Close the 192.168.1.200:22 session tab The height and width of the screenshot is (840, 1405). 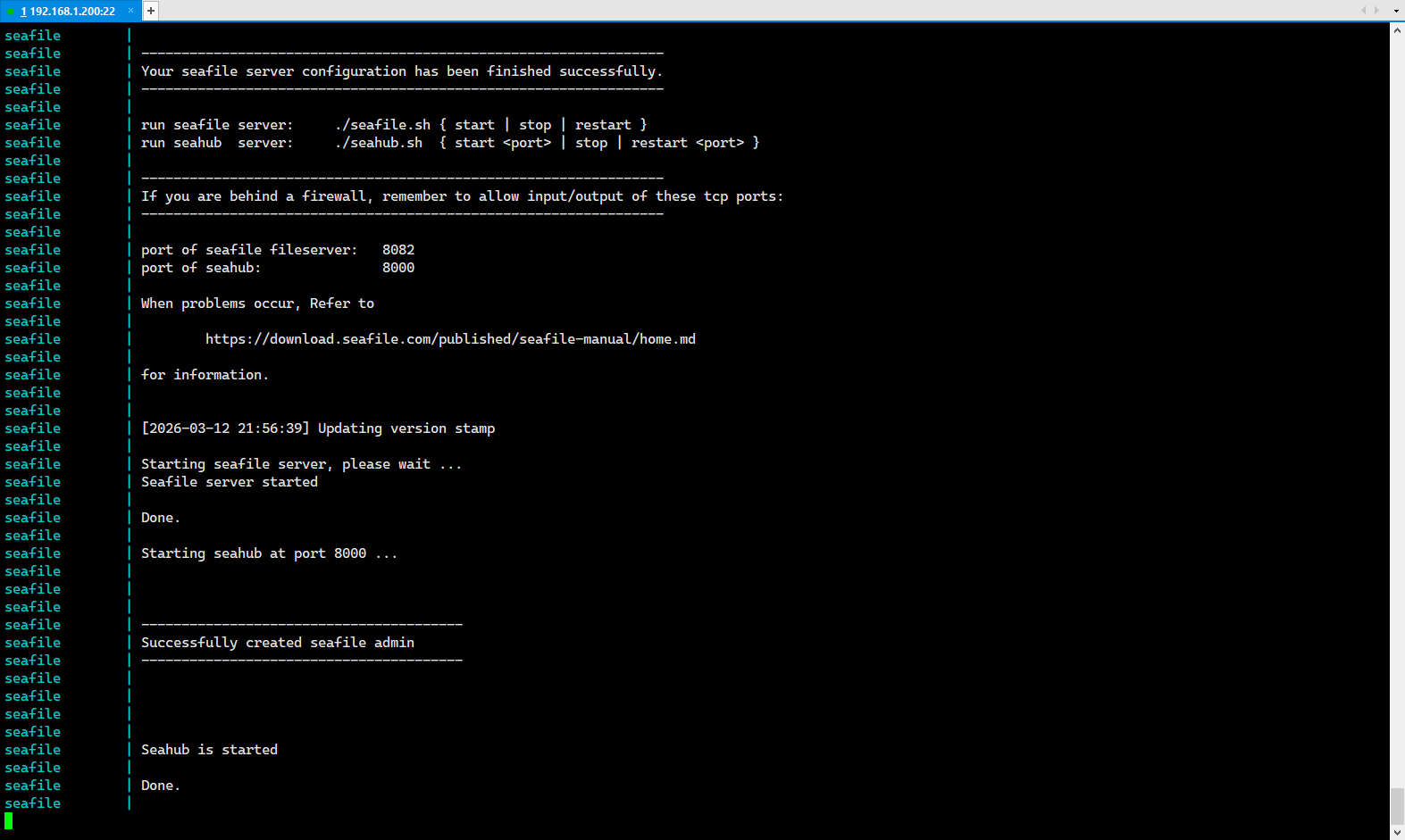pyautogui.click(x=130, y=11)
